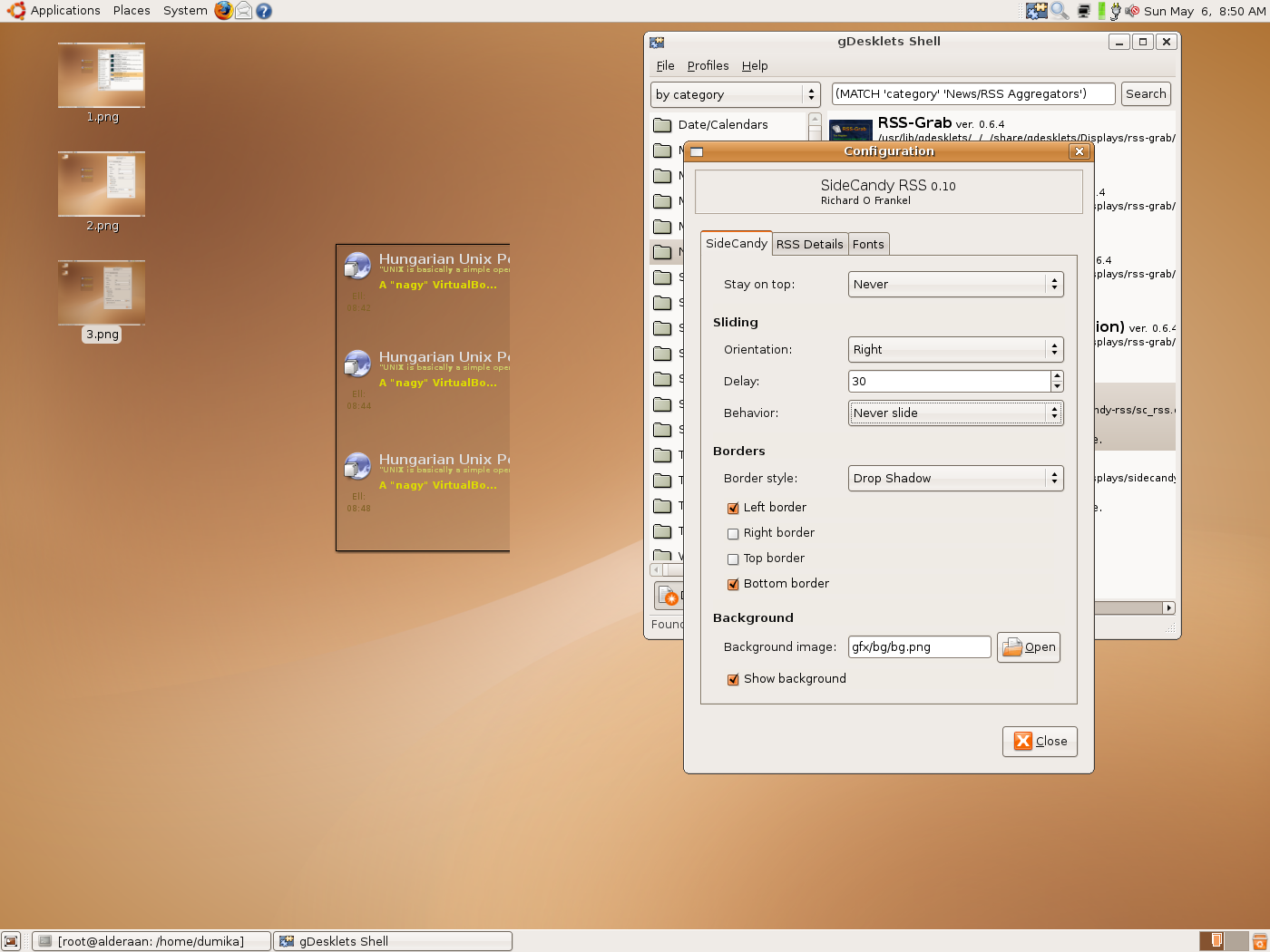Uncheck the Bottom border checkbox
The width and height of the screenshot is (1270, 952).
(733, 584)
